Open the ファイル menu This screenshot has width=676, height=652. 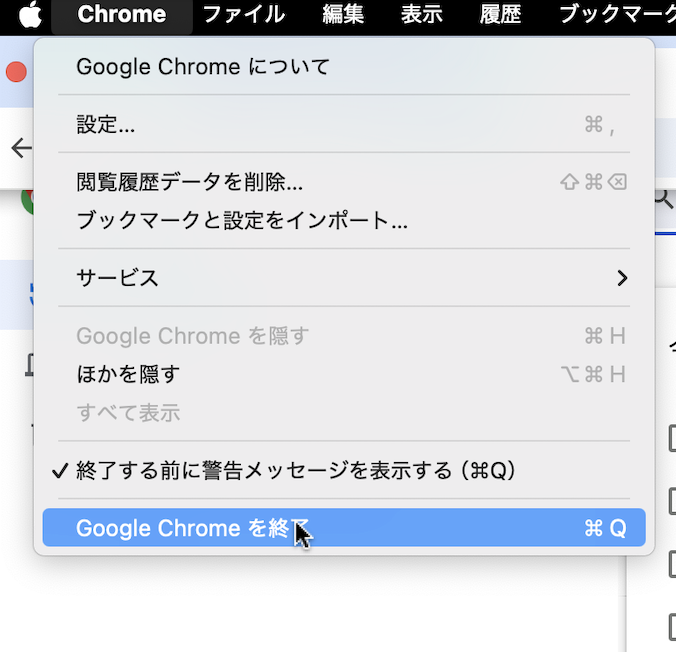[x=244, y=15]
